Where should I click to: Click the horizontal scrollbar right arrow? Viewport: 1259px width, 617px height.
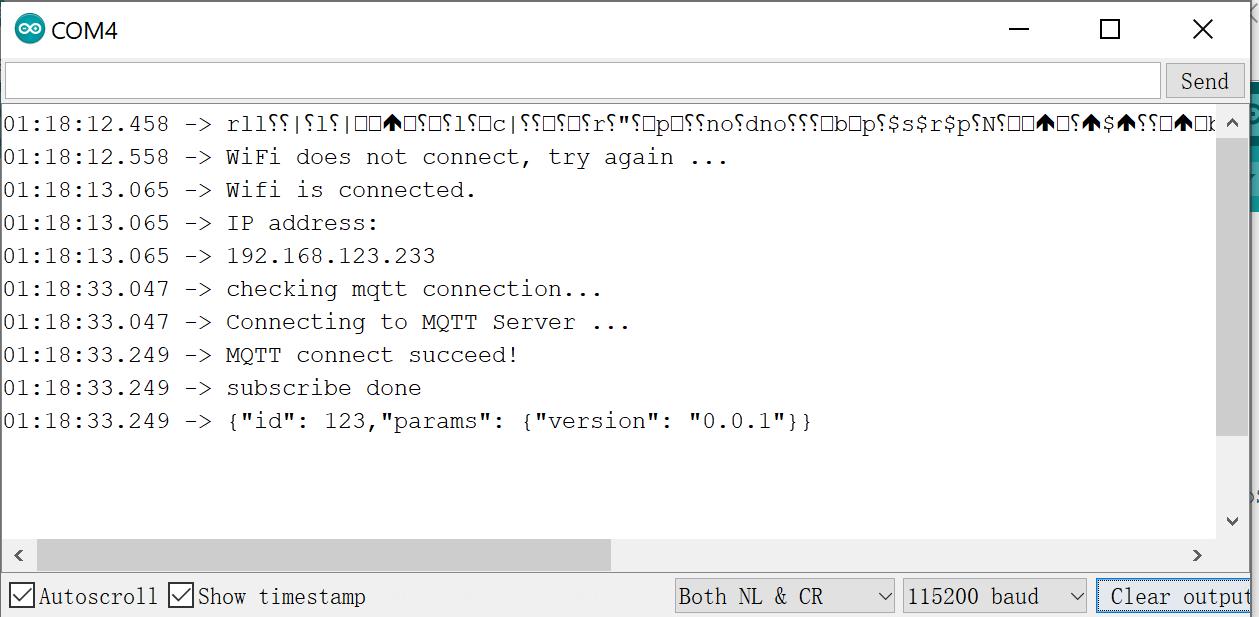point(1197,555)
